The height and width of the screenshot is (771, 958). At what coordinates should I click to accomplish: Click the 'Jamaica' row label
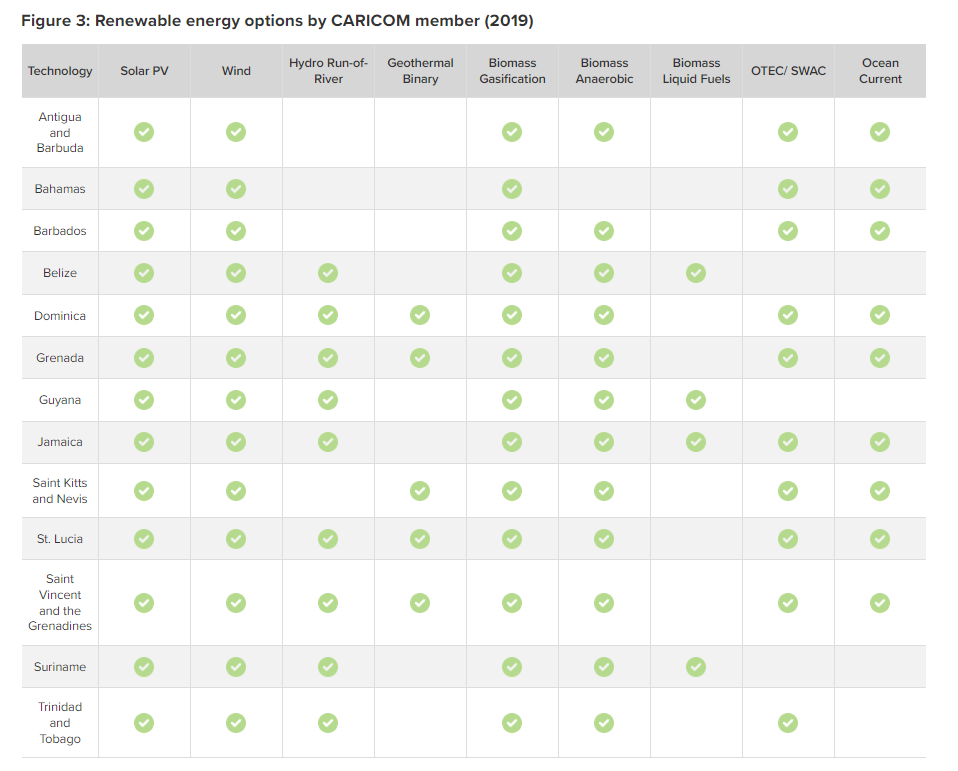pos(60,442)
